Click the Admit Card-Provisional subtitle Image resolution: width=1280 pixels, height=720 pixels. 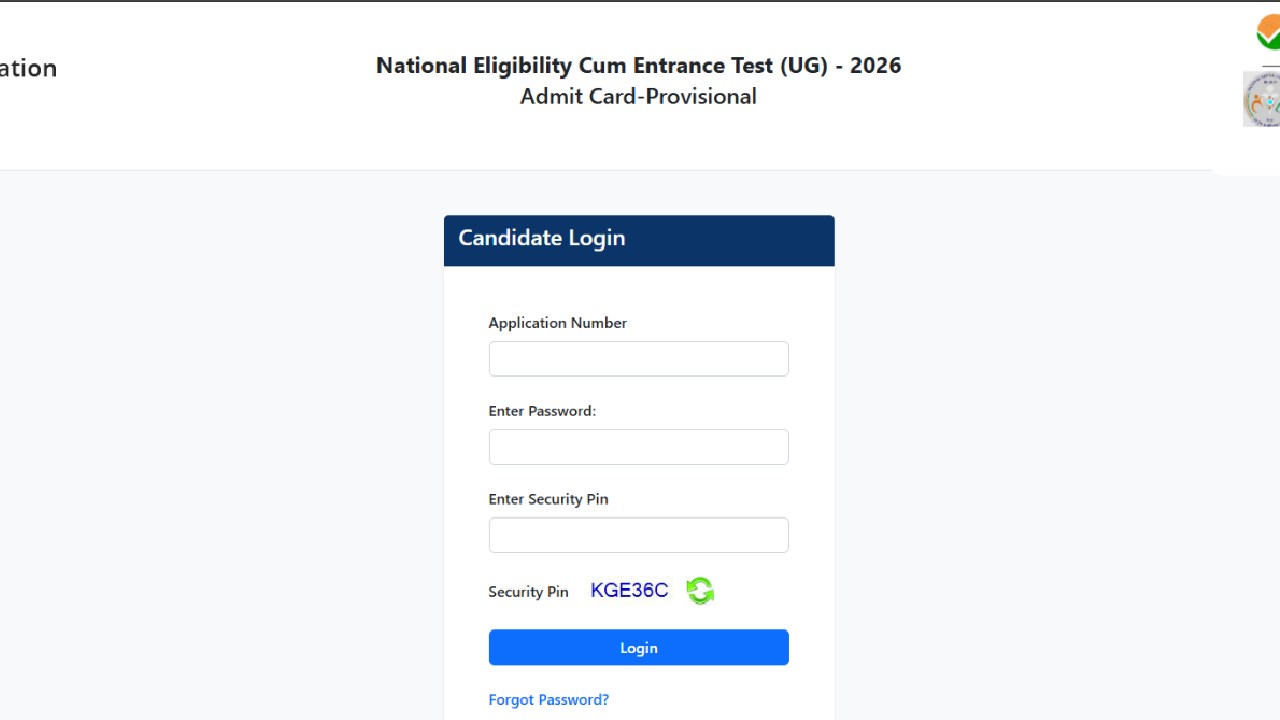[x=638, y=96]
